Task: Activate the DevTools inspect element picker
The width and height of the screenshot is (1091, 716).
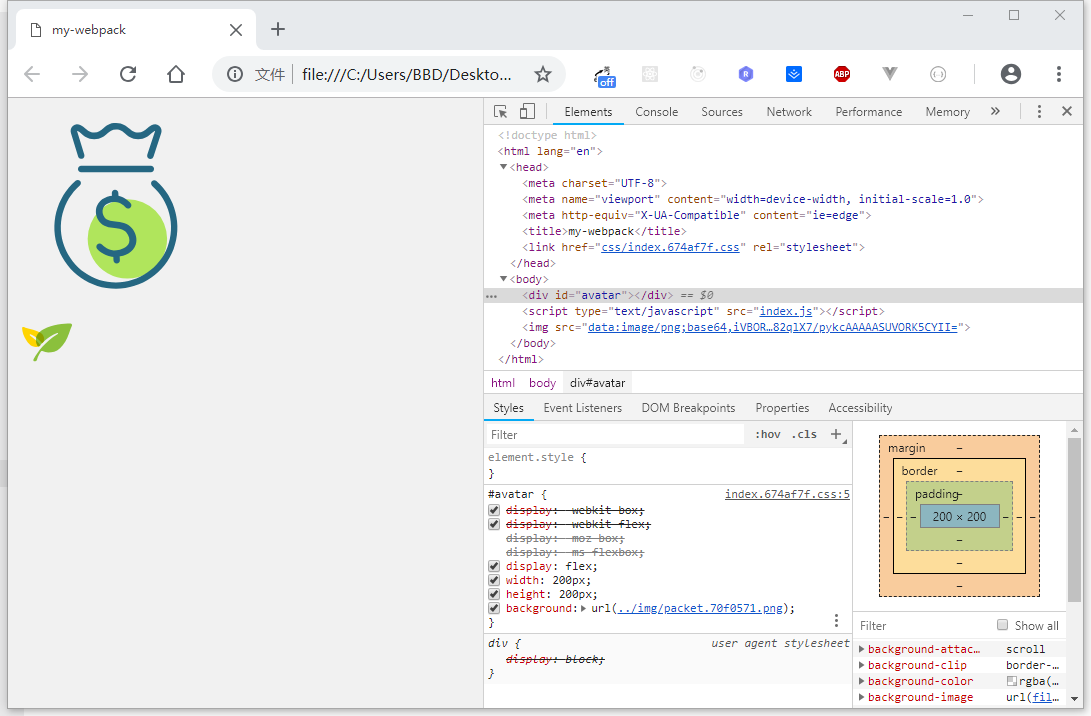Action: (x=500, y=111)
